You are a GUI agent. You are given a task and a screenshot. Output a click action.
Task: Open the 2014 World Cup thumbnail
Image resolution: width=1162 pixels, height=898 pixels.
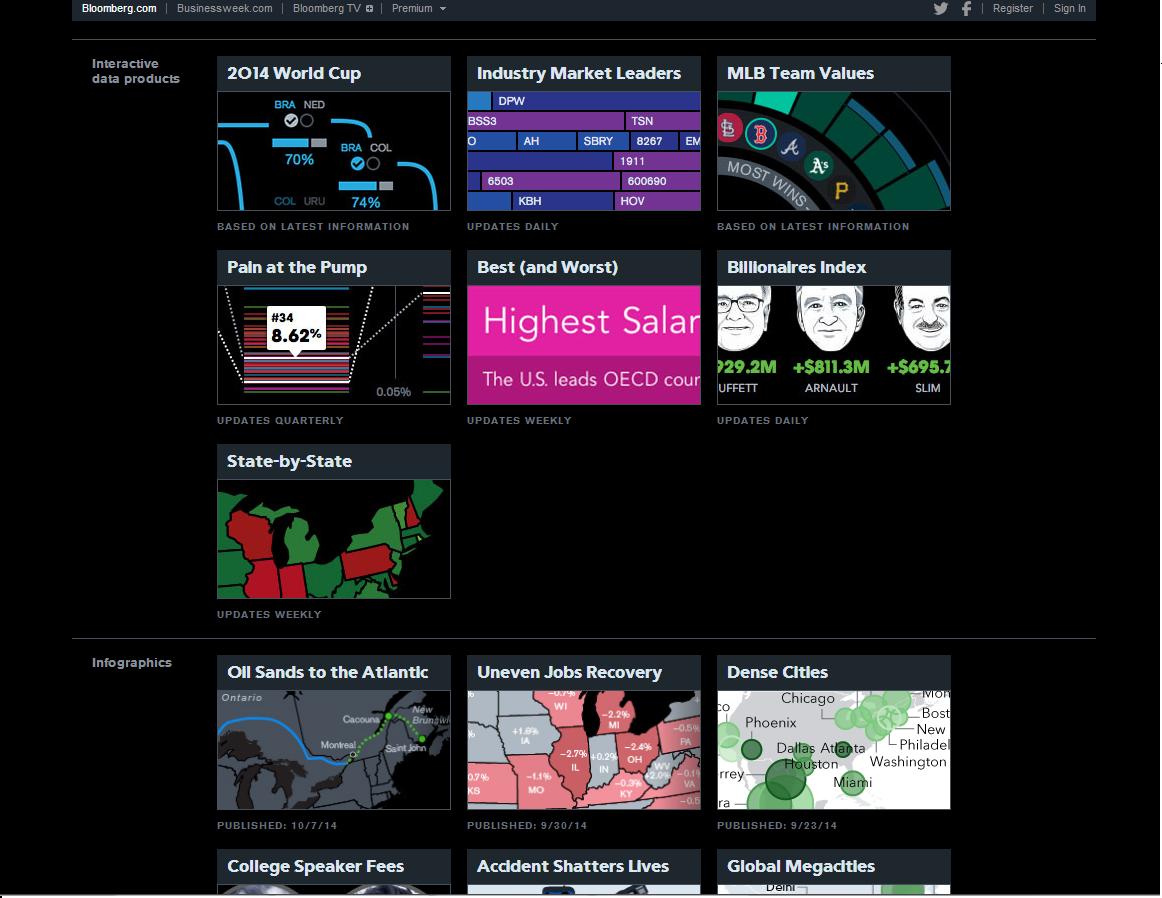[333, 151]
